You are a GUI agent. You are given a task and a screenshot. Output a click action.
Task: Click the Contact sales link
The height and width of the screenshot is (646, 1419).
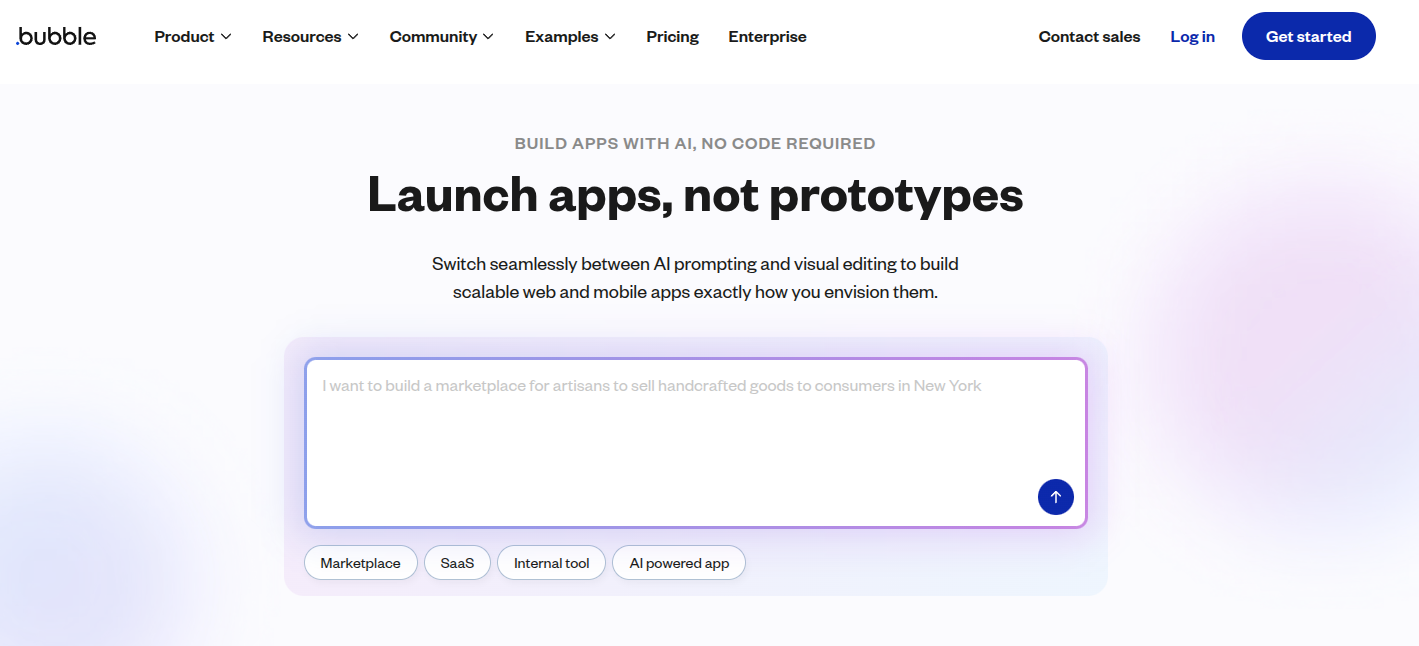pyautogui.click(x=1089, y=37)
